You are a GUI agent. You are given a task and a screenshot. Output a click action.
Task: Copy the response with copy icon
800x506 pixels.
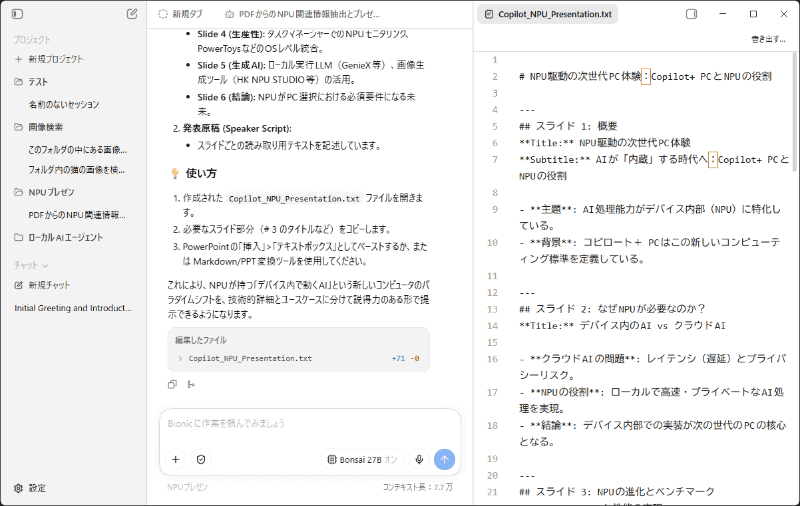point(172,384)
